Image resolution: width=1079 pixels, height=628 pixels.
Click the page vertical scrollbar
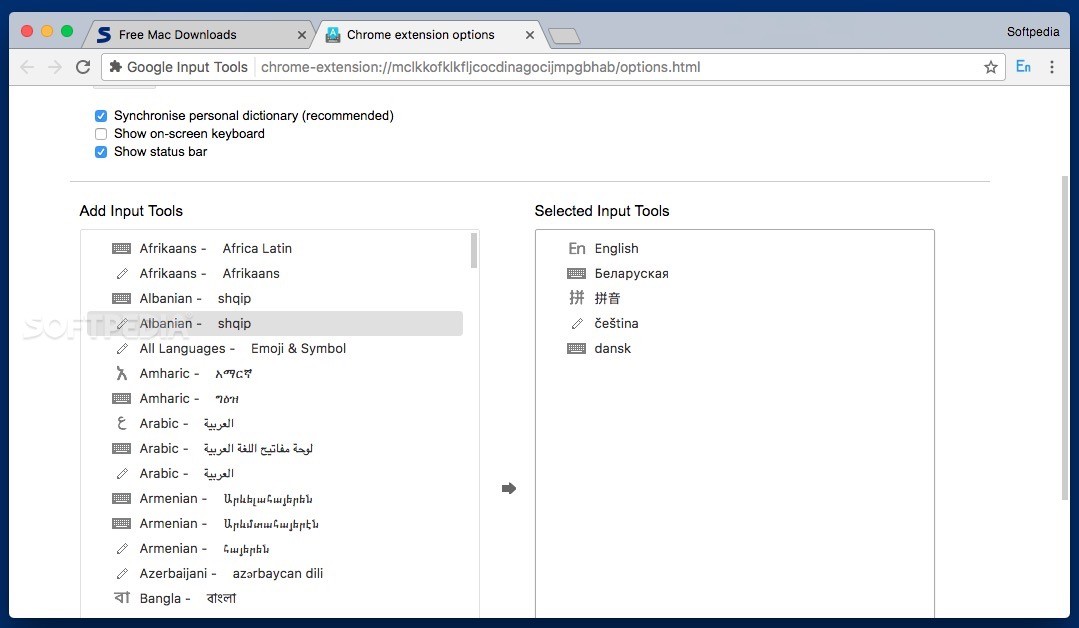click(1065, 337)
